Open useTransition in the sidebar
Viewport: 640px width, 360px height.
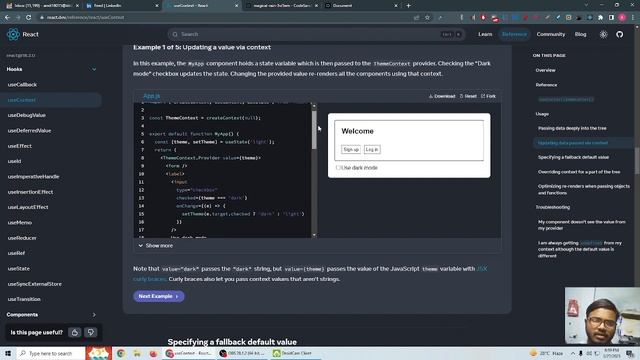coord(24,299)
